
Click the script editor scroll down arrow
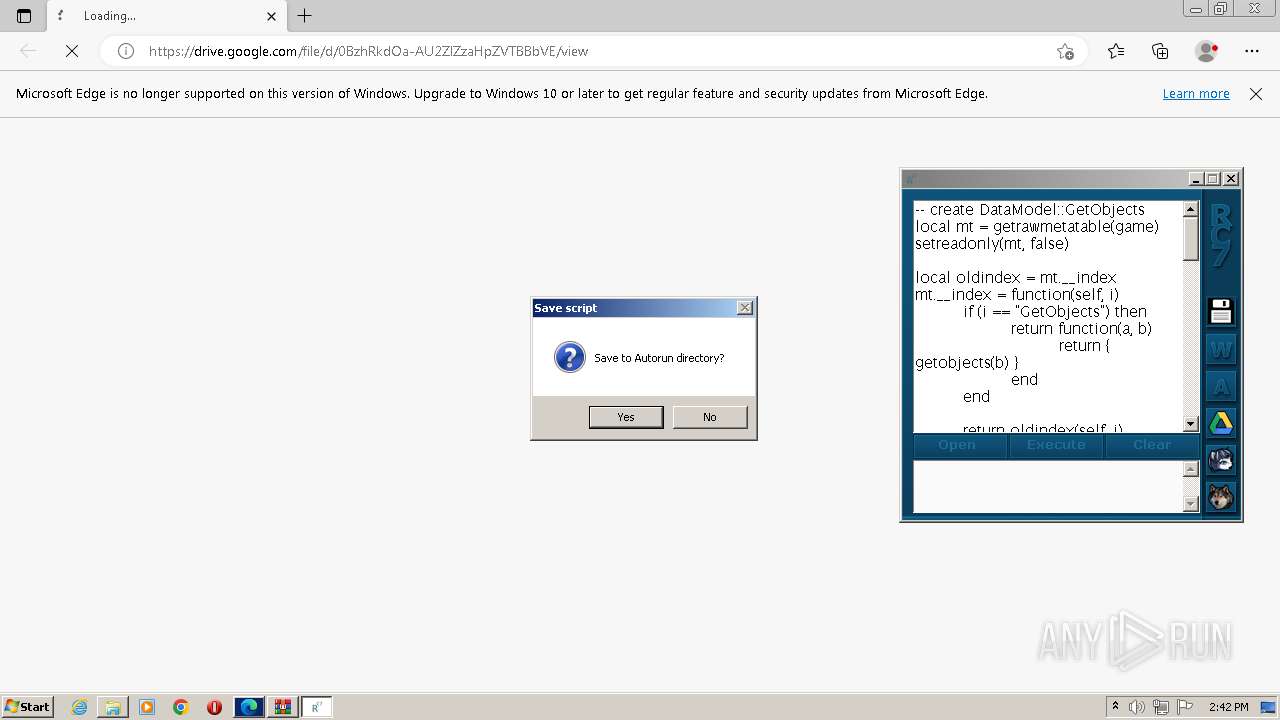pos(1190,424)
